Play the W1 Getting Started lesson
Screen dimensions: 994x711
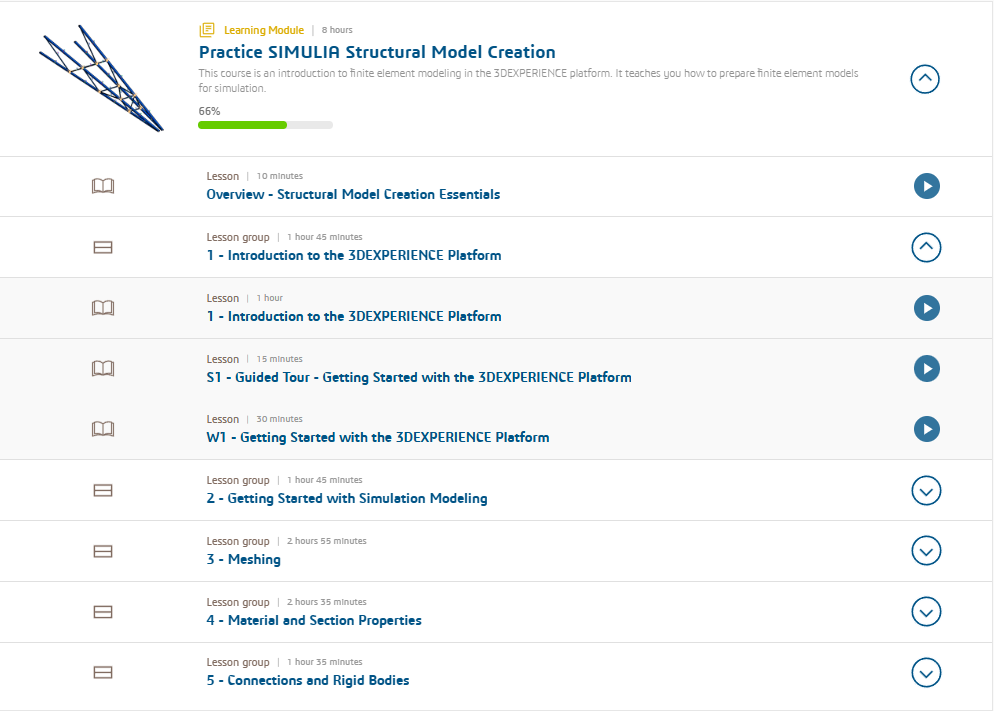926,429
